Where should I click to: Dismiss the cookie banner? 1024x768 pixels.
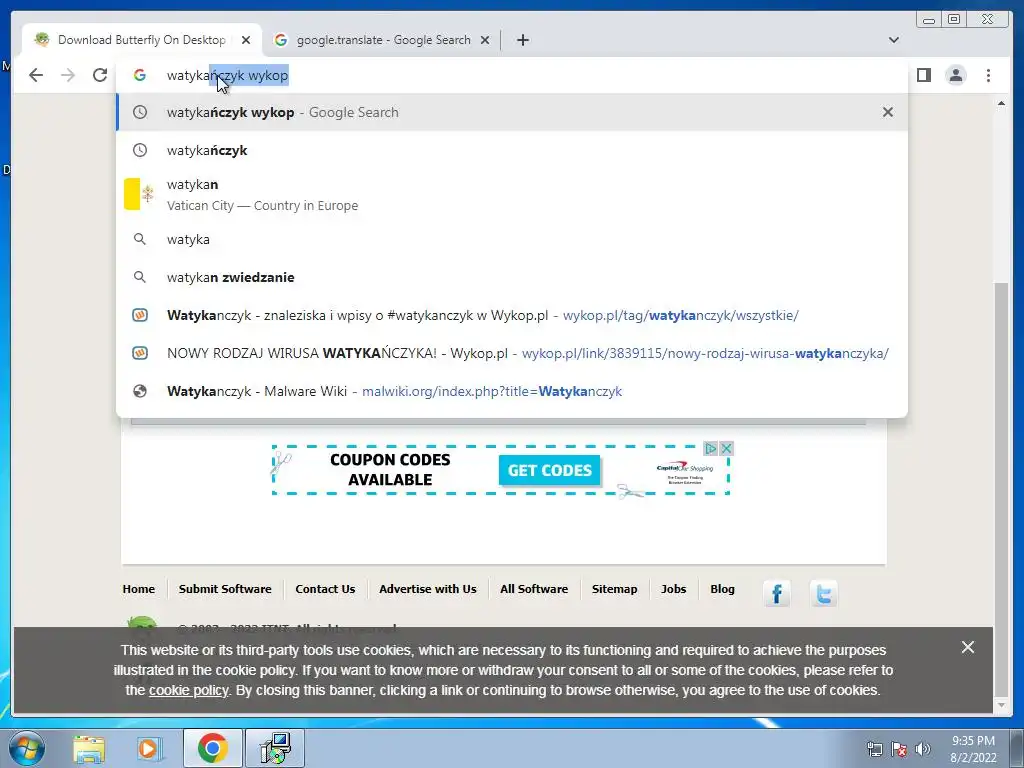(x=968, y=647)
